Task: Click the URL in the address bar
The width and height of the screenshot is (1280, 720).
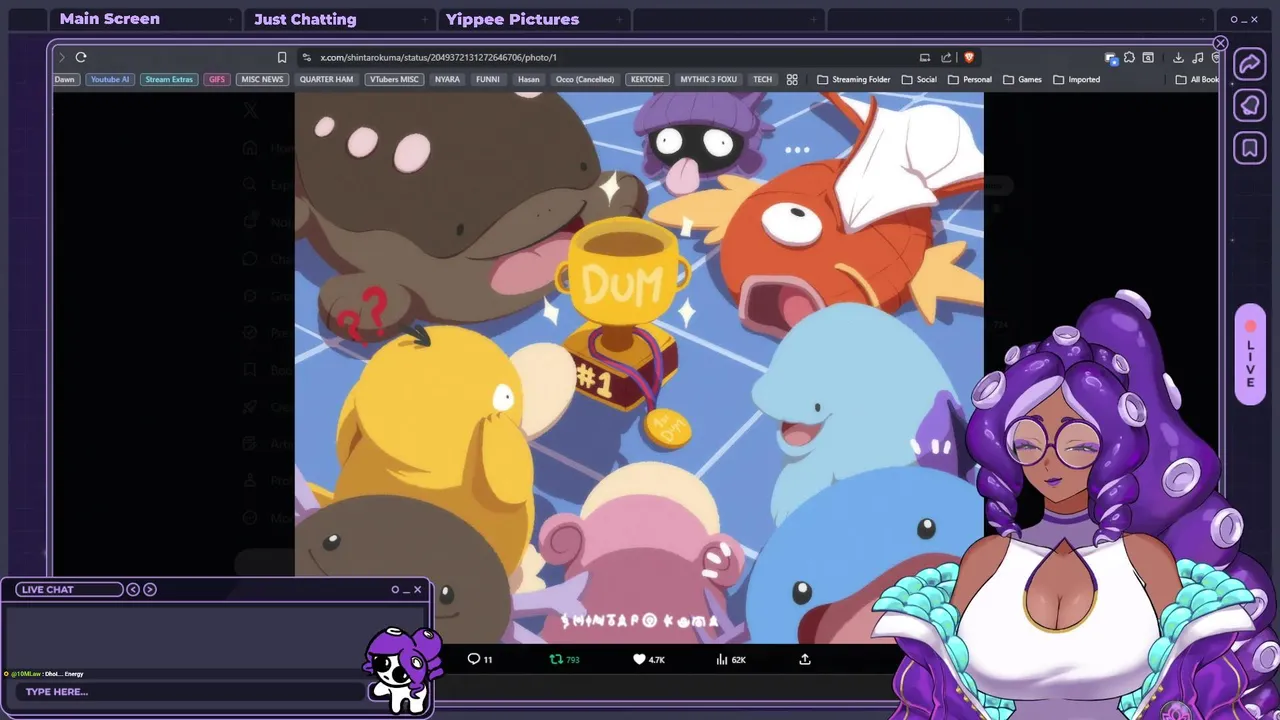Action: click(438, 57)
